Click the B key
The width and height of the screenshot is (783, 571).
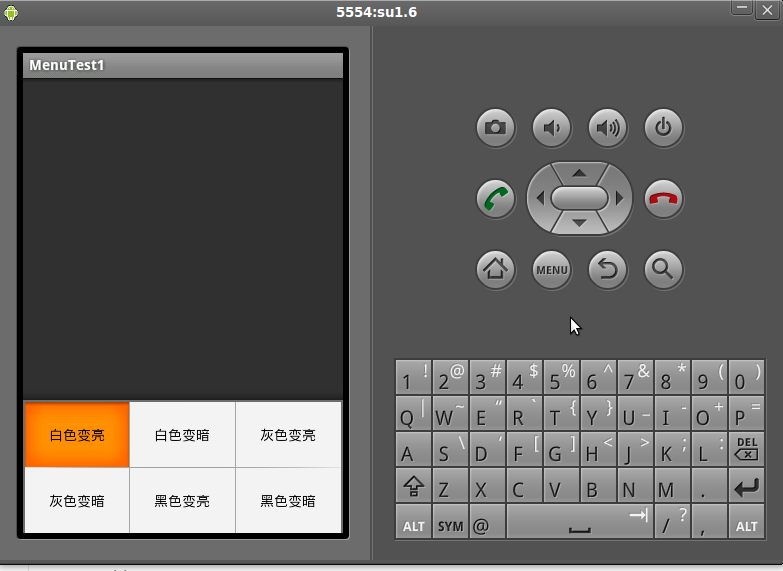(x=598, y=485)
